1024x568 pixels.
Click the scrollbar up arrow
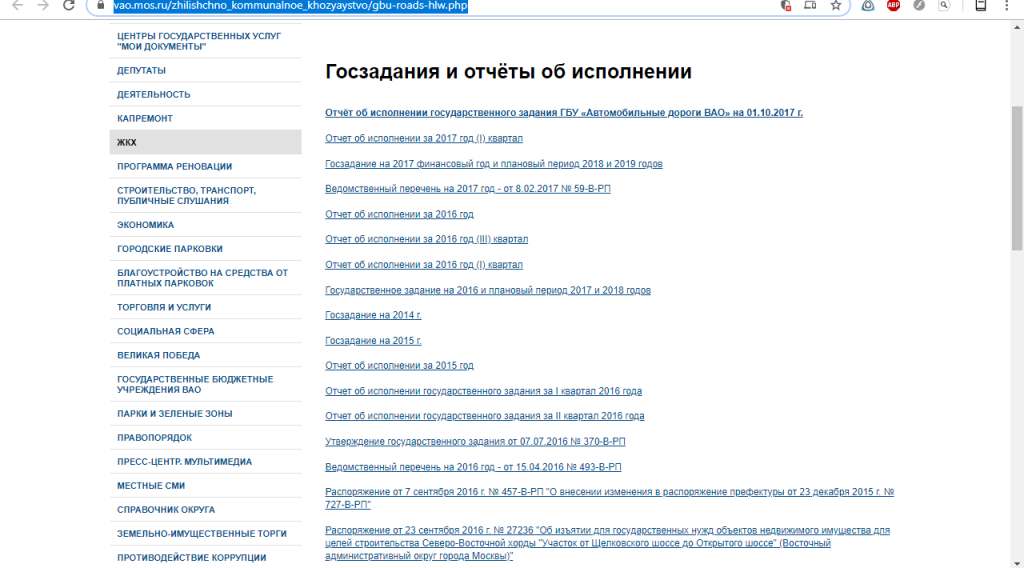point(1017,27)
